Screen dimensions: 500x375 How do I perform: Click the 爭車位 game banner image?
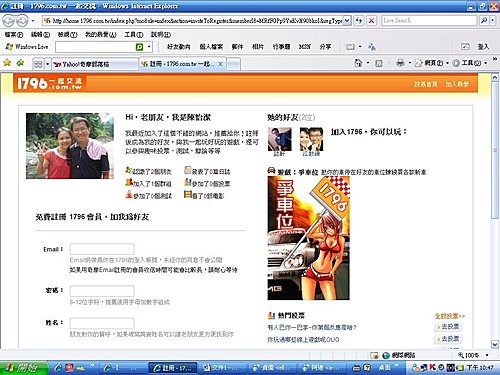point(308,238)
